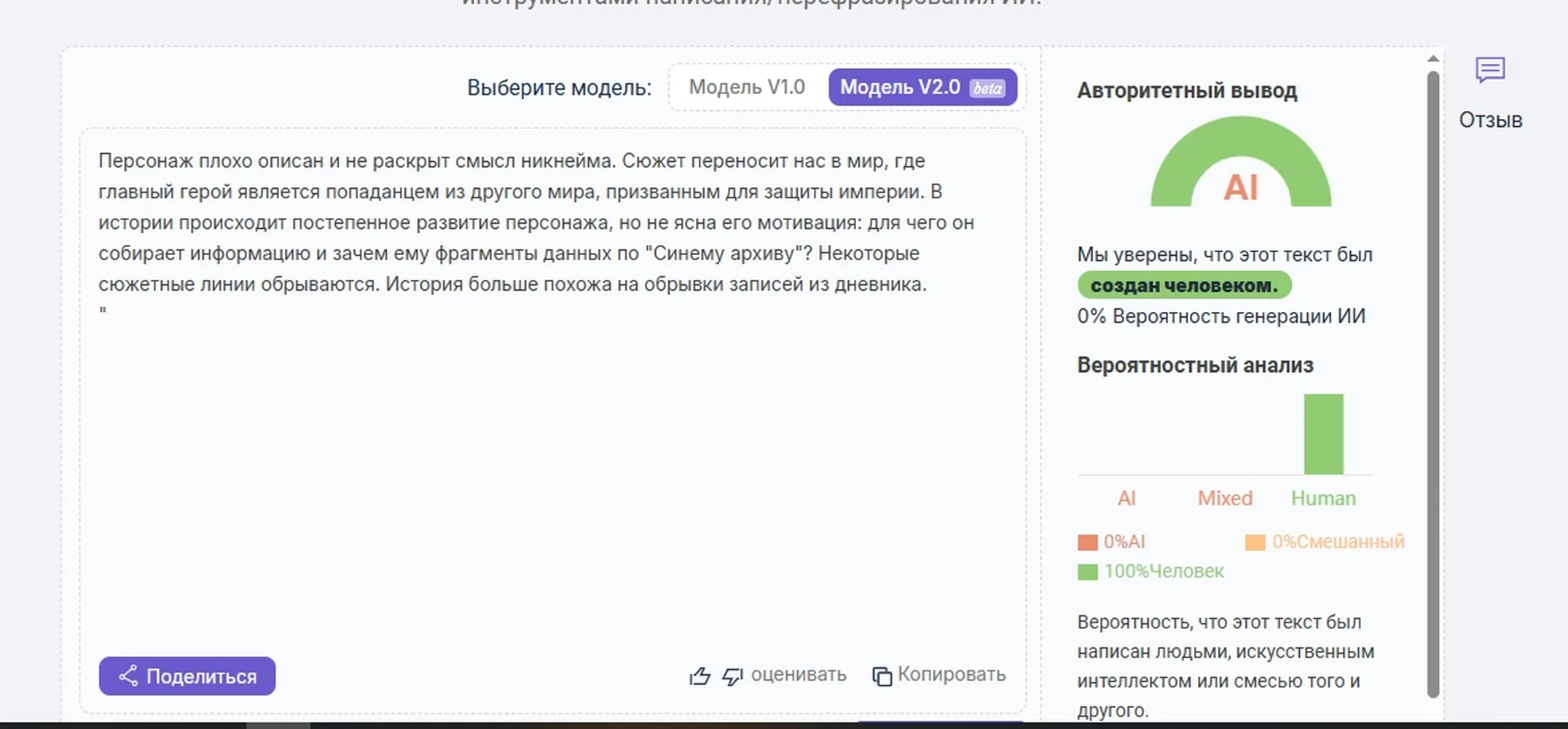Click the 'Мы уверены, что этот текст был' line

1225,254
